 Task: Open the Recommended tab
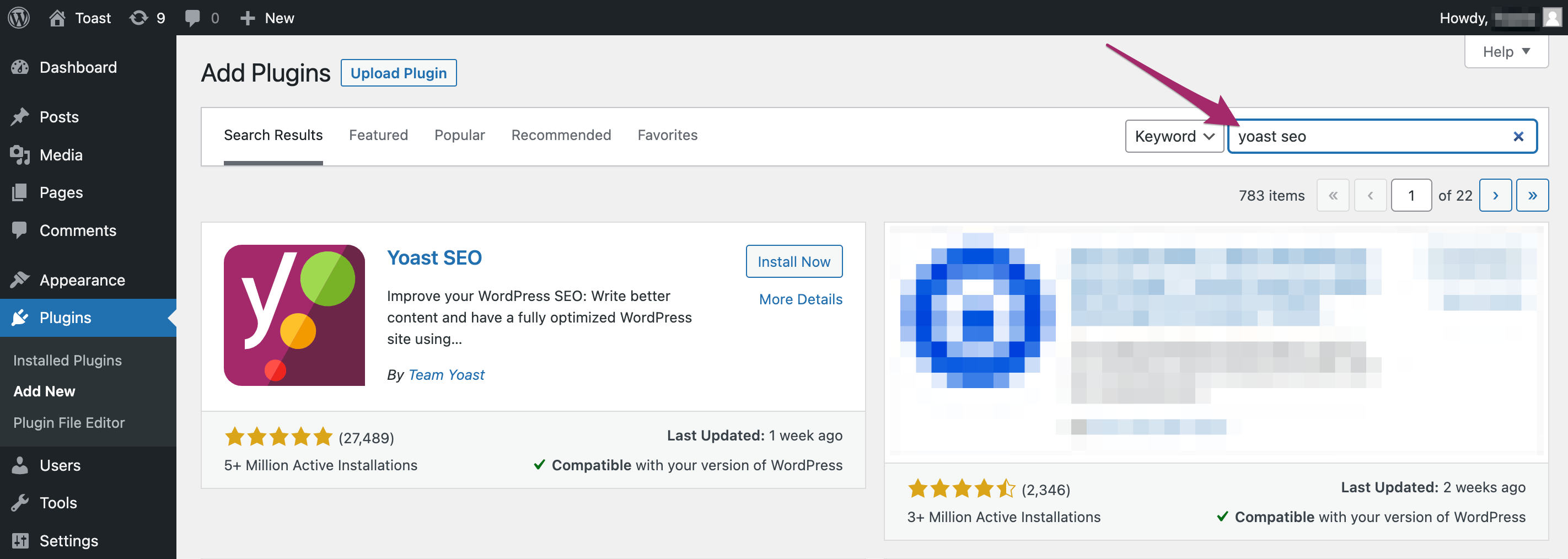561,135
